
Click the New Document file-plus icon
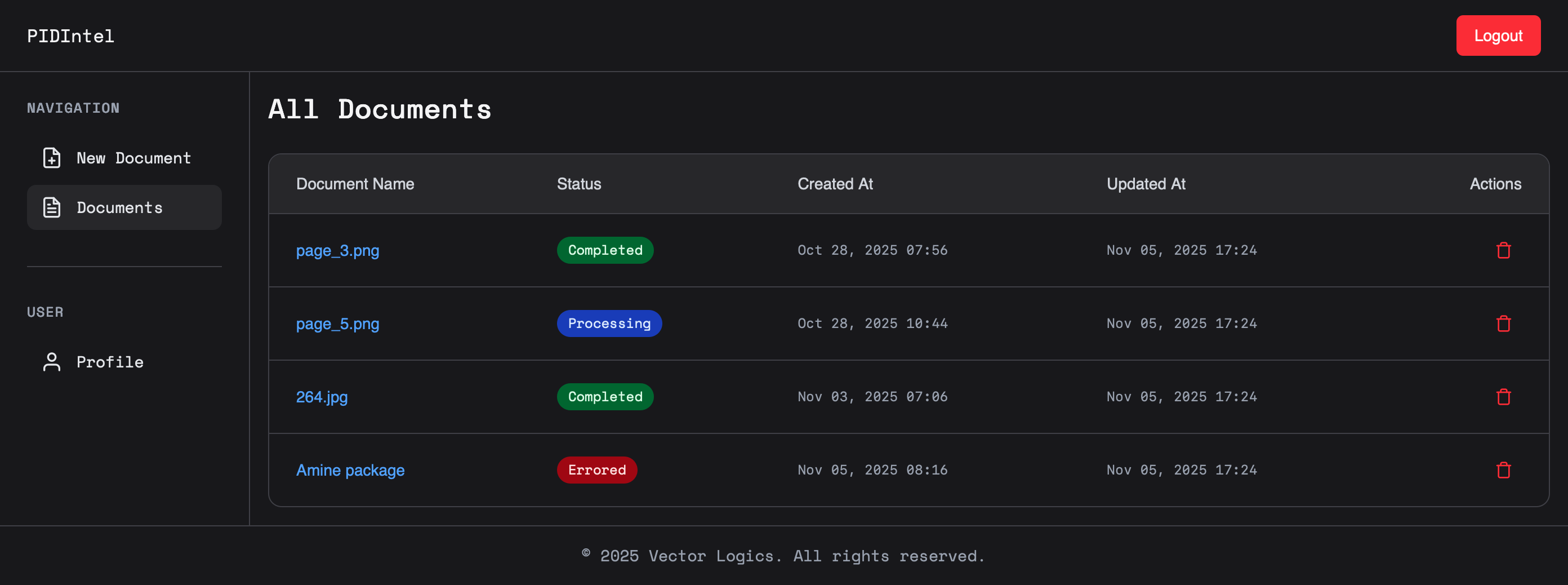click(52, 158)
